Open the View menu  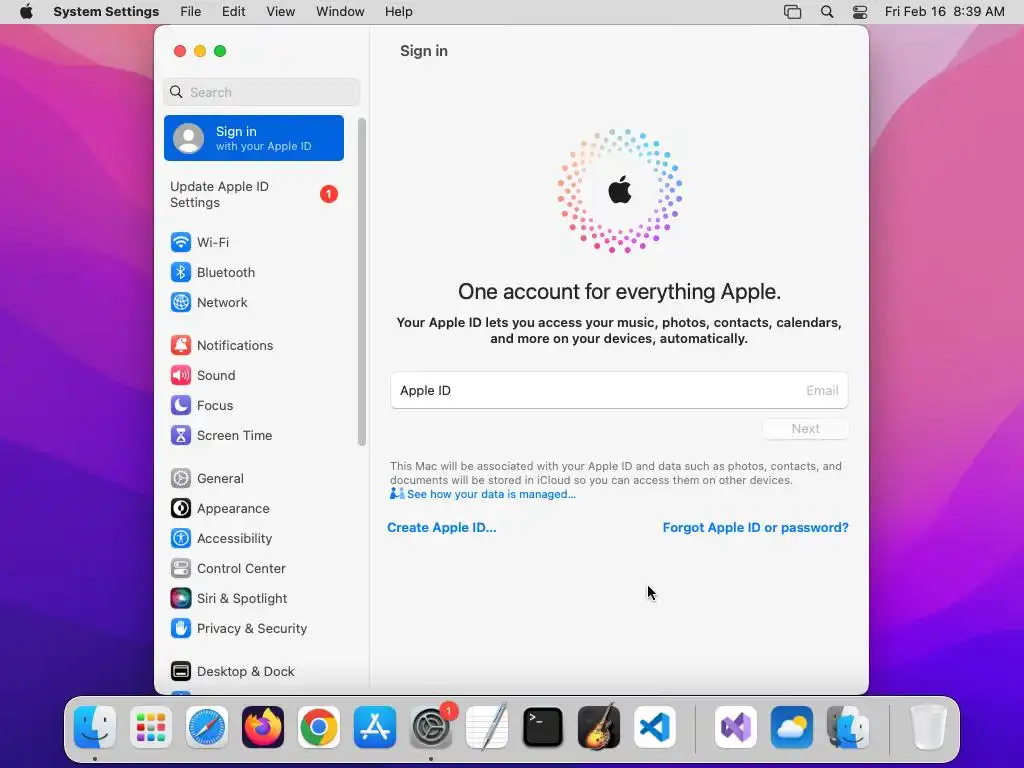pyautogui.click(x=281, y=12)
